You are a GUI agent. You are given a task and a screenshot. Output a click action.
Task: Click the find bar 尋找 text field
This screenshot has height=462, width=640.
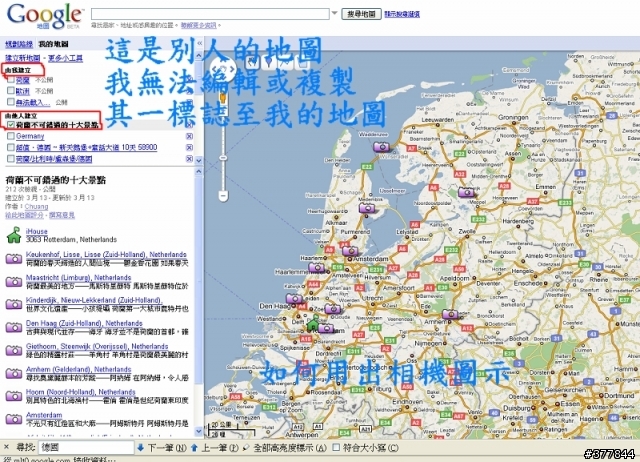point(86,448)
